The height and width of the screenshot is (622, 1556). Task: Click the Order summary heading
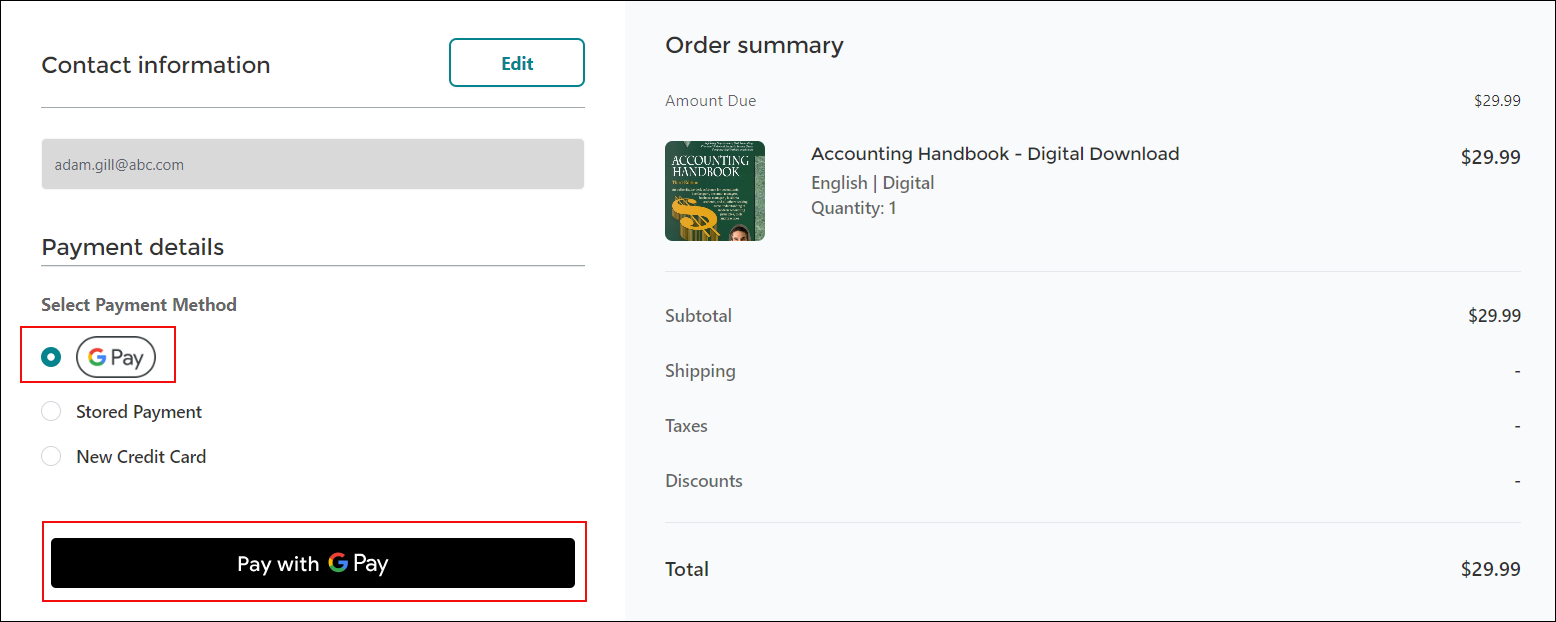click(754, 45)
